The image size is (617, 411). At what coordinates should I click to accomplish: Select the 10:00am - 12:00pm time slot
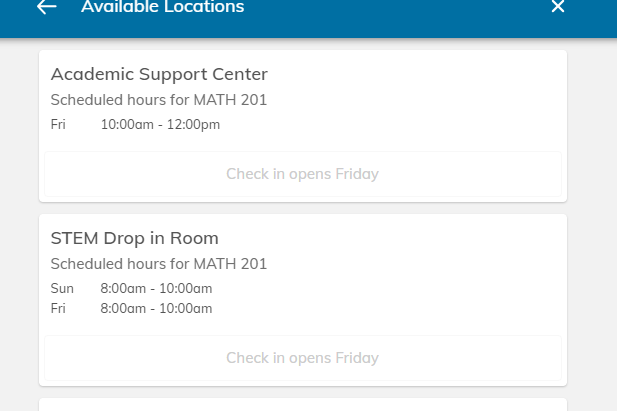[160, 125]
